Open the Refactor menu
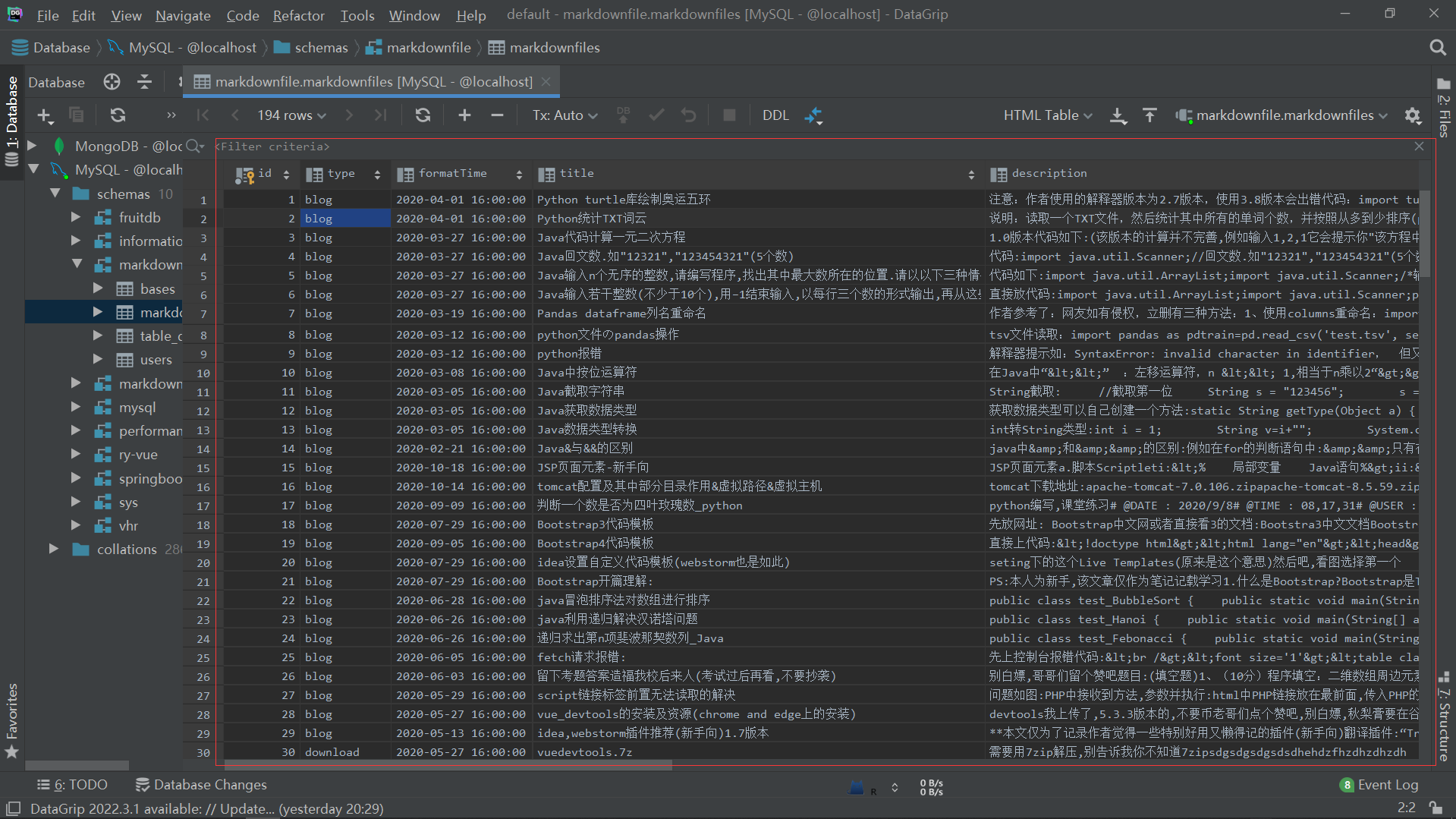Viewport: 1456px width, 819px height. pyautogui.click(x=298, y=15)
